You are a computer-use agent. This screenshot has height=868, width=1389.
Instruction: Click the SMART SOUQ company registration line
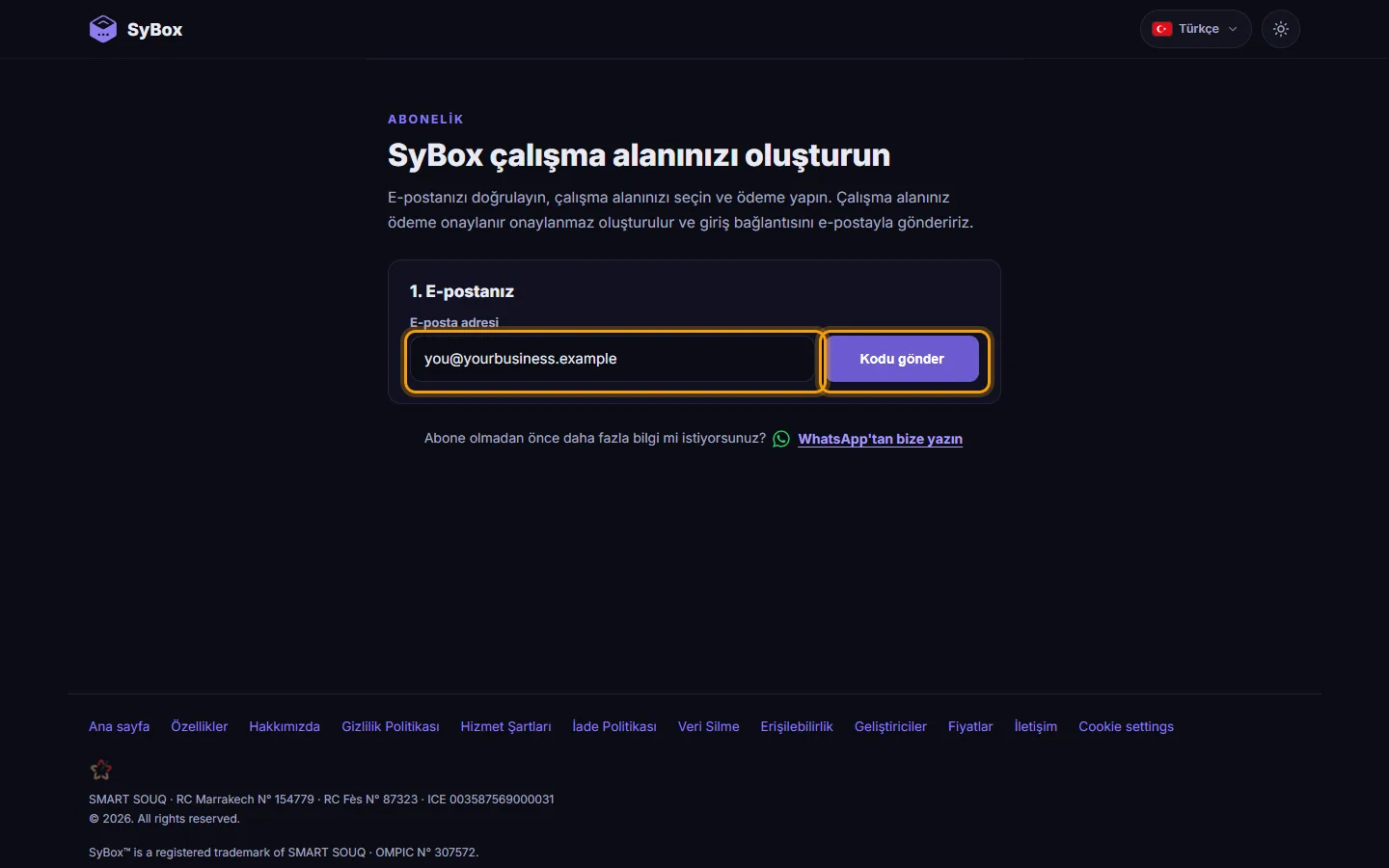coord(321,800)
